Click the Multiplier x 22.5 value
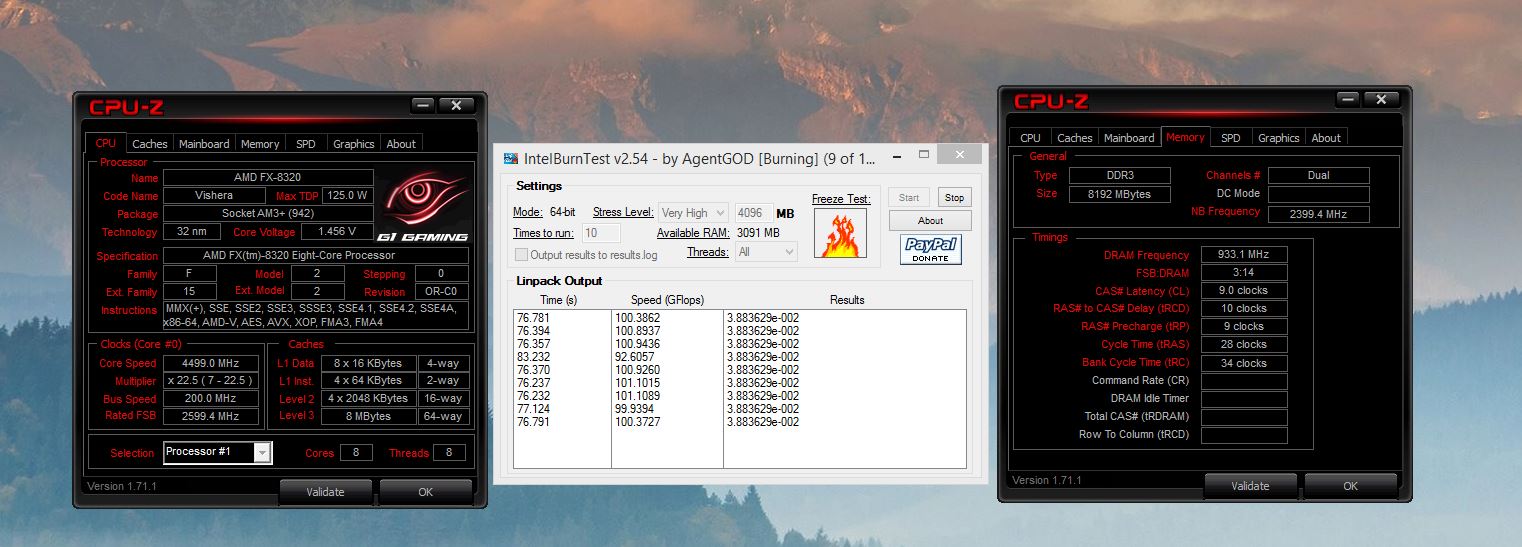The height and width of the screenshot is (547, 1522). (x=211, y=381)
